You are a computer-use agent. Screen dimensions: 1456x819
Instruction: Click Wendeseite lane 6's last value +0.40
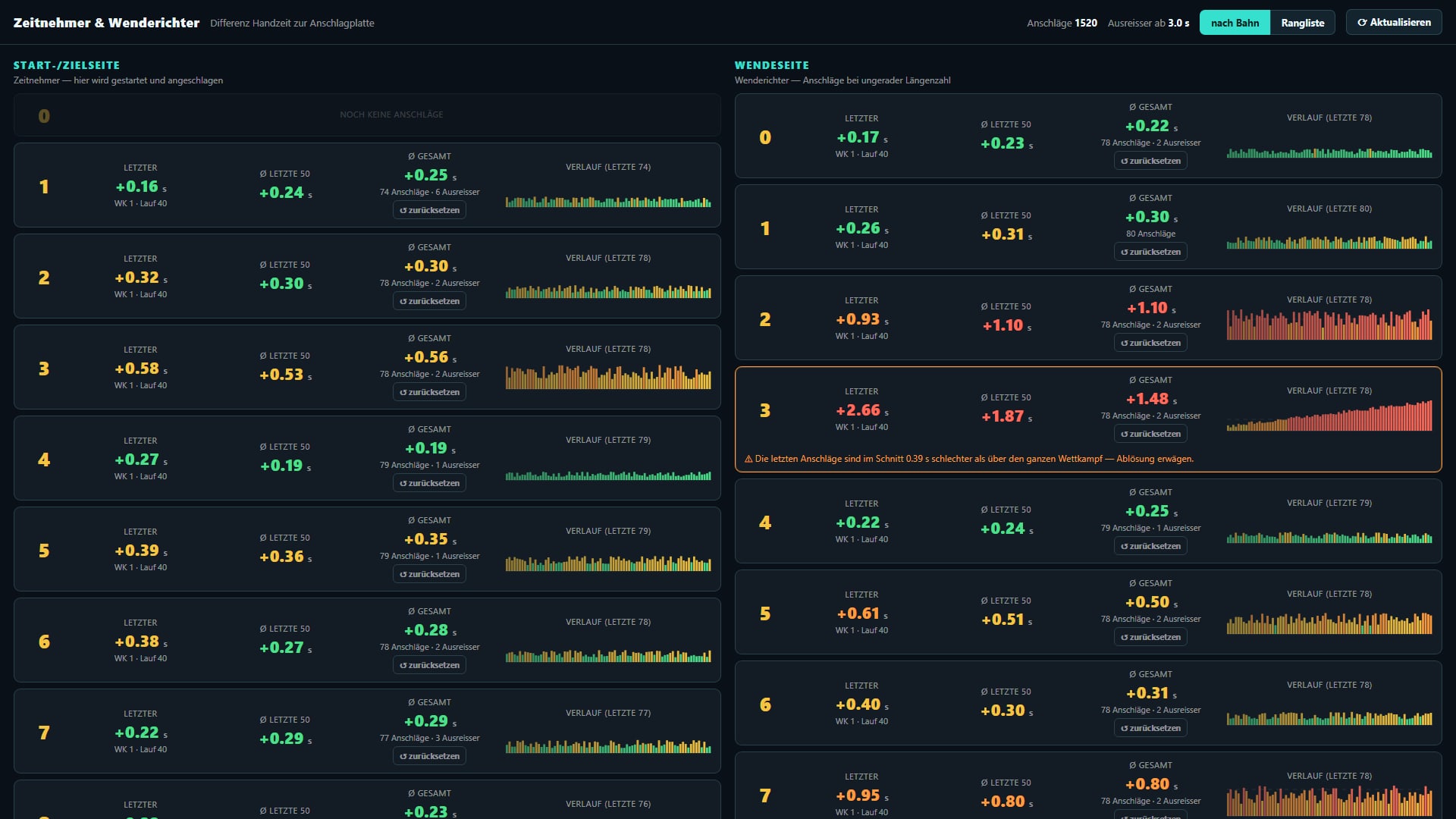[861, 704]
